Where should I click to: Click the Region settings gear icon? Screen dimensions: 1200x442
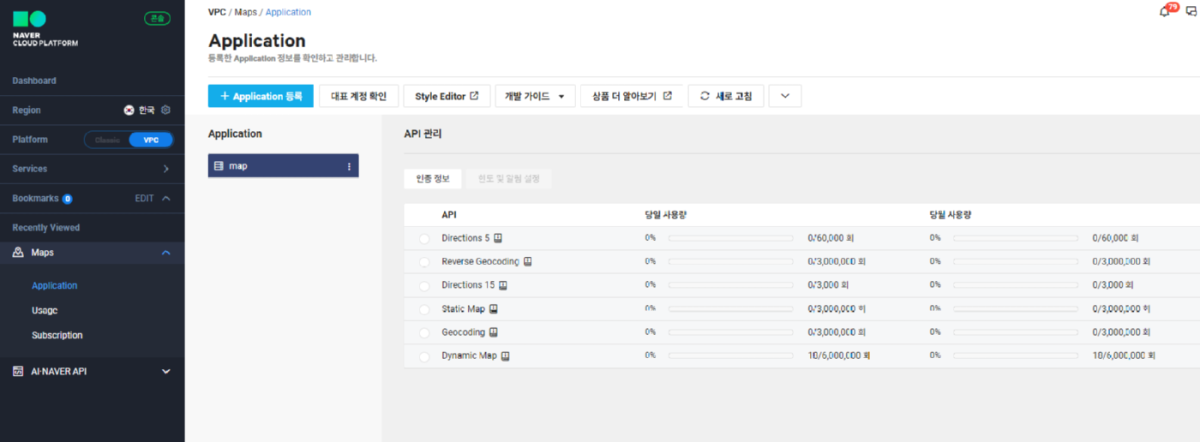click(x=166, y=110)
